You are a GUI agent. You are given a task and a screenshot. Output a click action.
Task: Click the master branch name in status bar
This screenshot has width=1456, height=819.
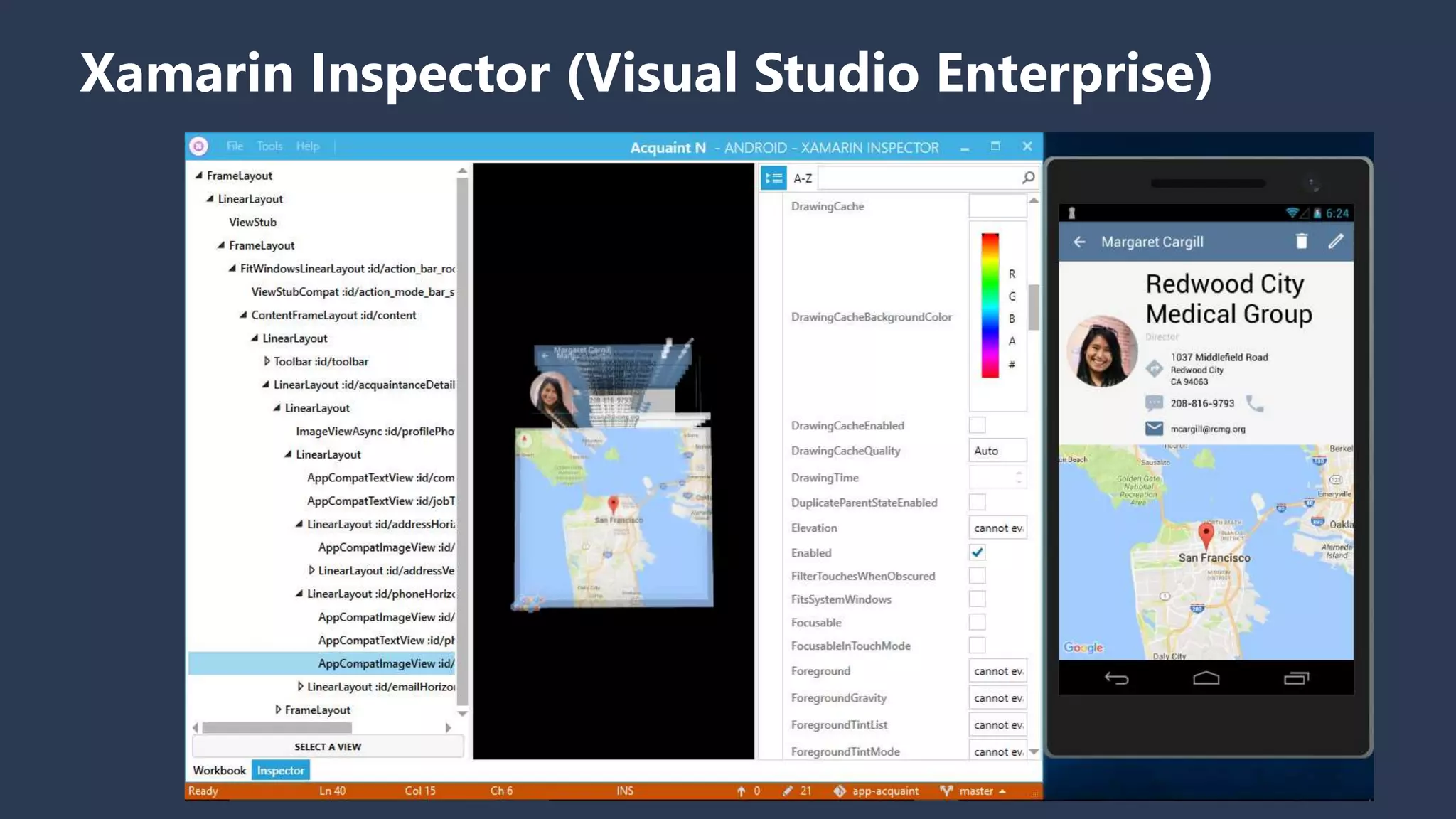coord(976,791)
